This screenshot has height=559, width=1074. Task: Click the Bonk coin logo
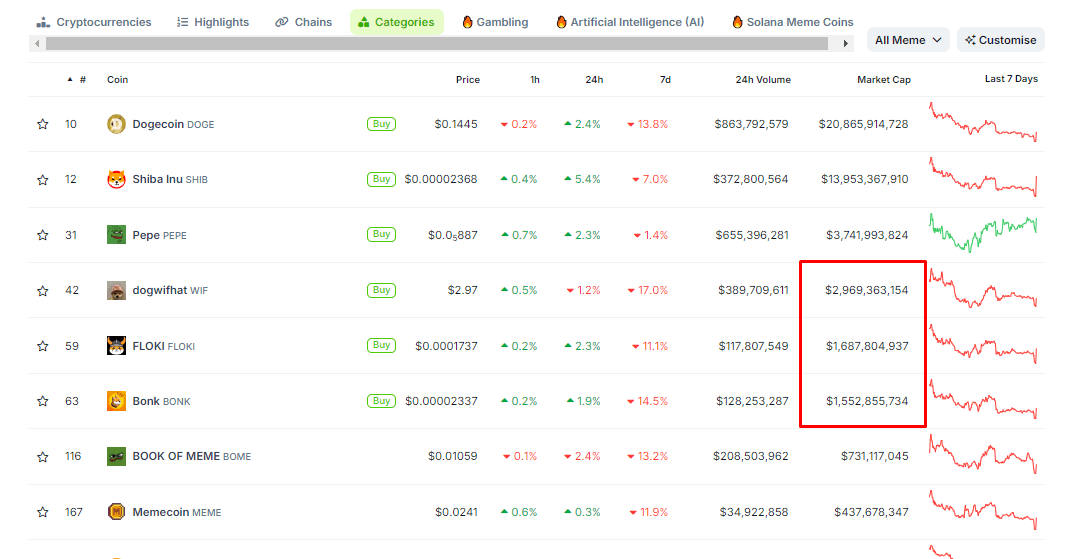pyautogui.click(x=116, y=401)
